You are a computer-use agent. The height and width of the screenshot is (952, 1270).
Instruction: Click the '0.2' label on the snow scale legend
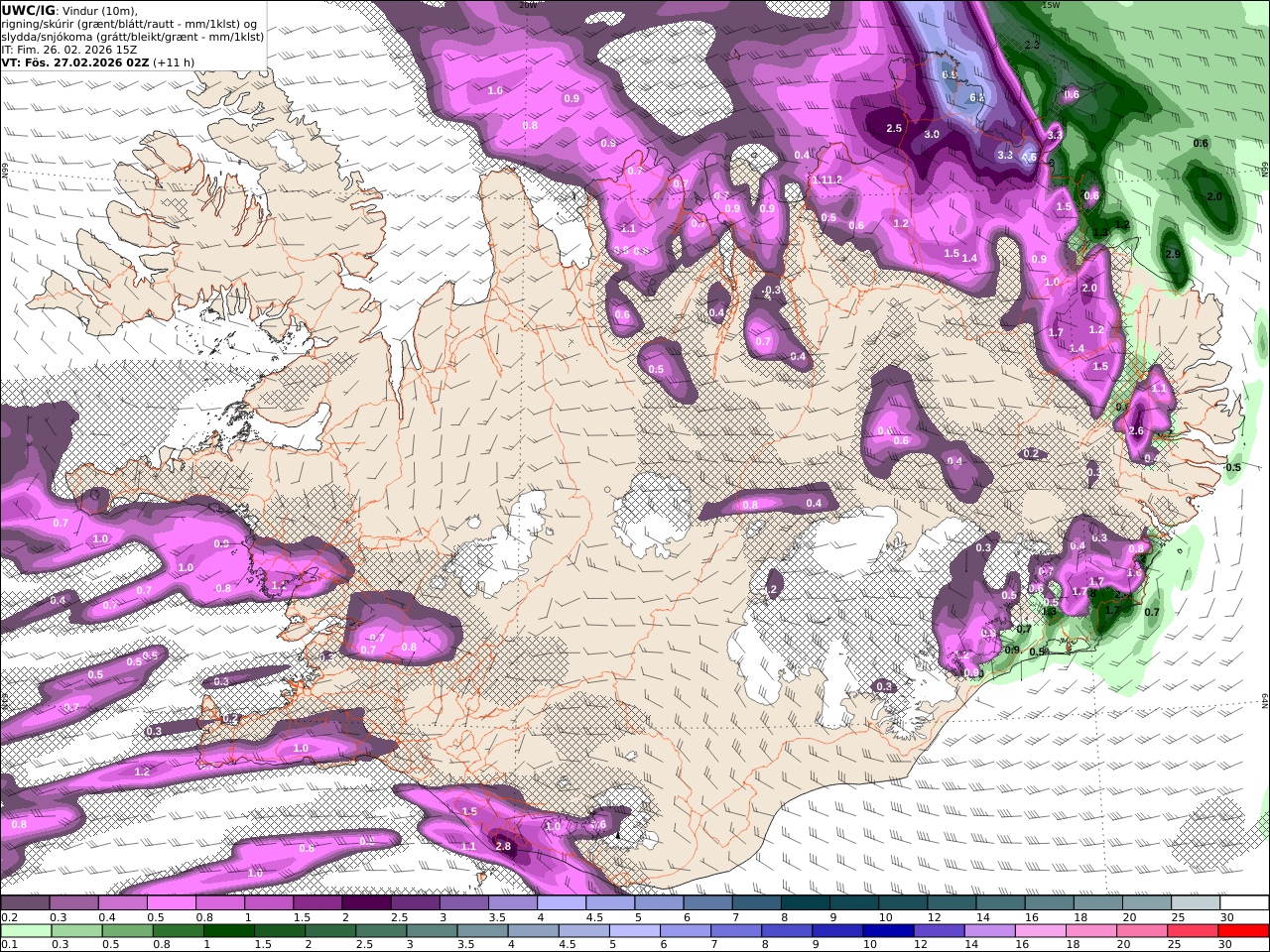pos(9,916)
